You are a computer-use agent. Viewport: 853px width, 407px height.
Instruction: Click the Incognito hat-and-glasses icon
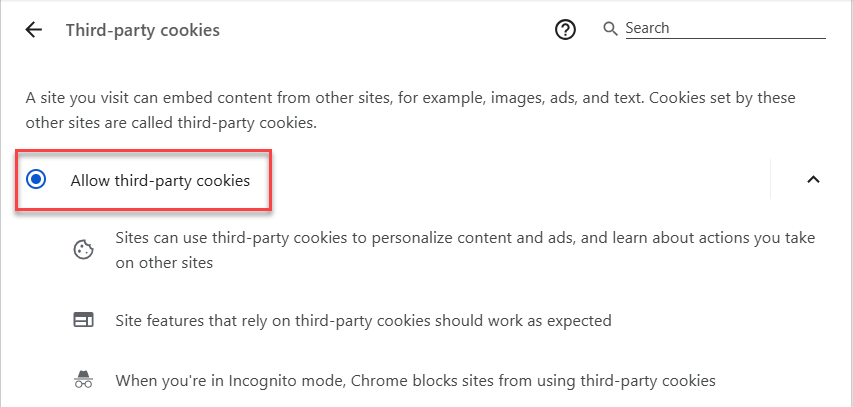pos(83,380)
